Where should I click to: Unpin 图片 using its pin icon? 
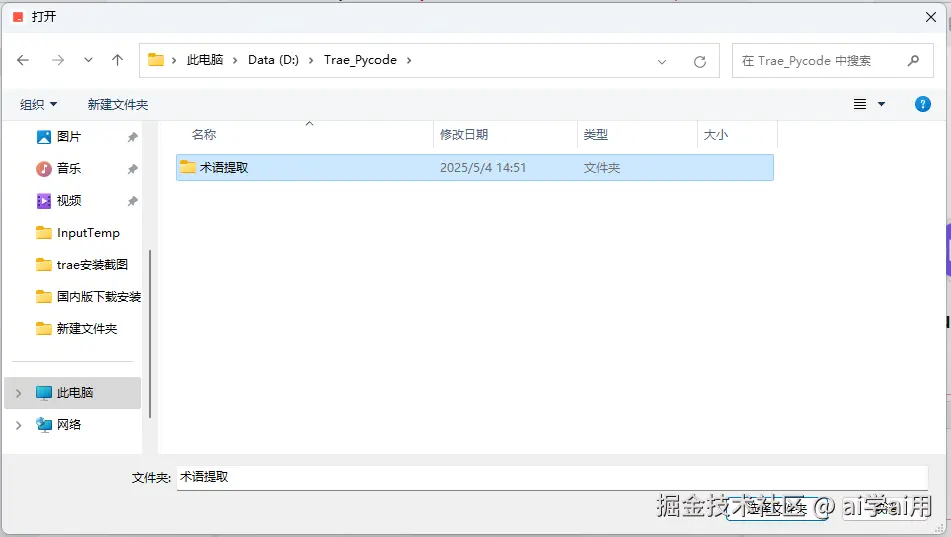click(132, 137)
